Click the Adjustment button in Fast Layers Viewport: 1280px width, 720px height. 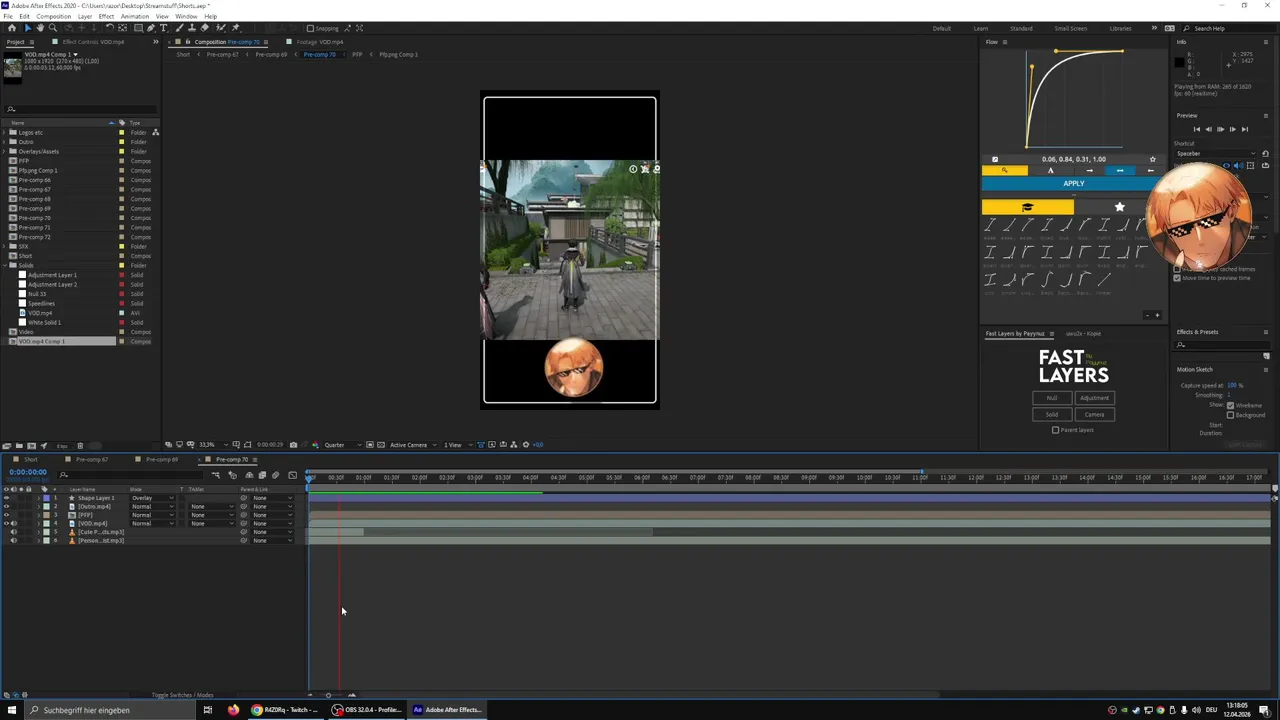(x=1094, y=398)
